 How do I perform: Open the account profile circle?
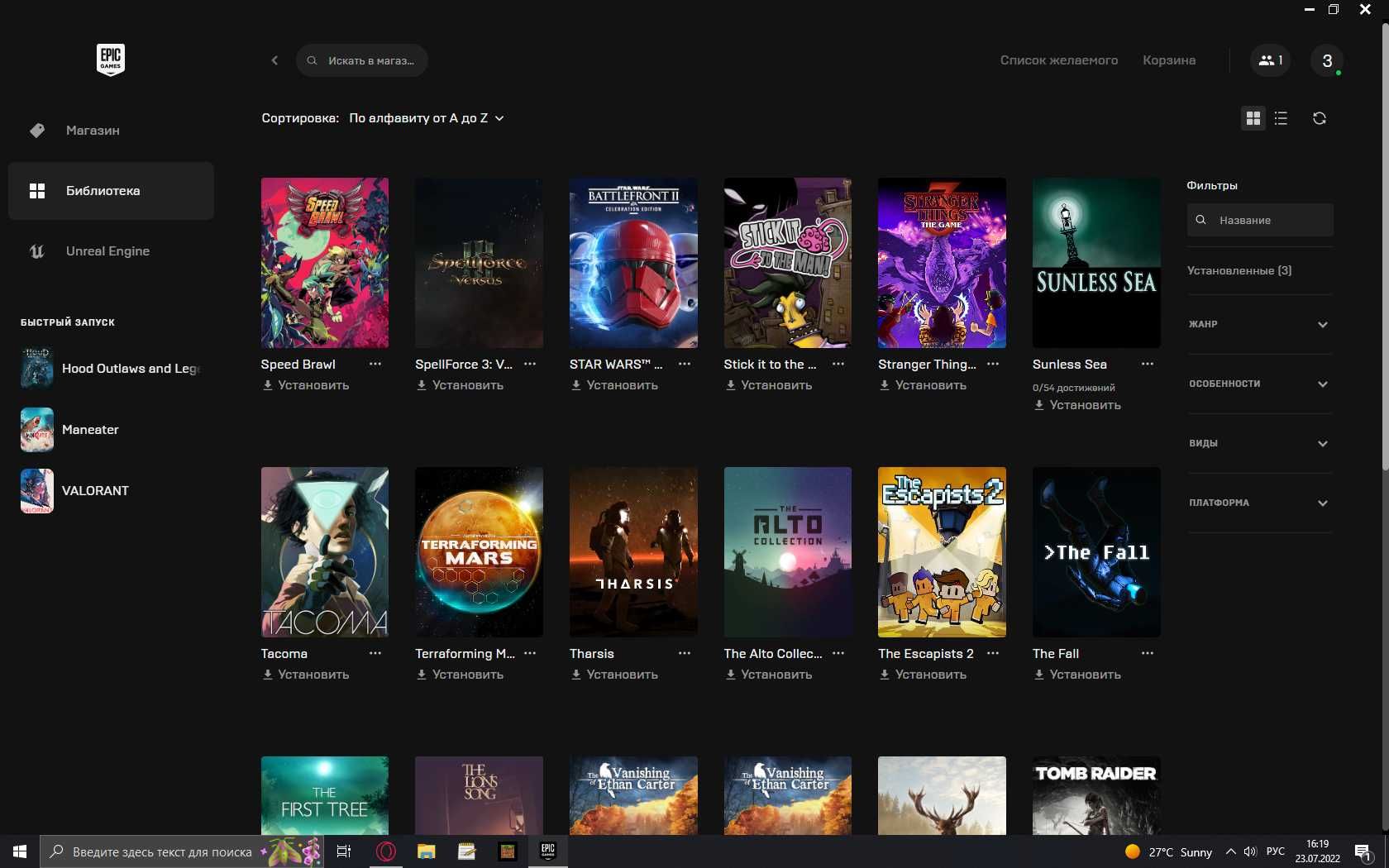point(1327,60)
